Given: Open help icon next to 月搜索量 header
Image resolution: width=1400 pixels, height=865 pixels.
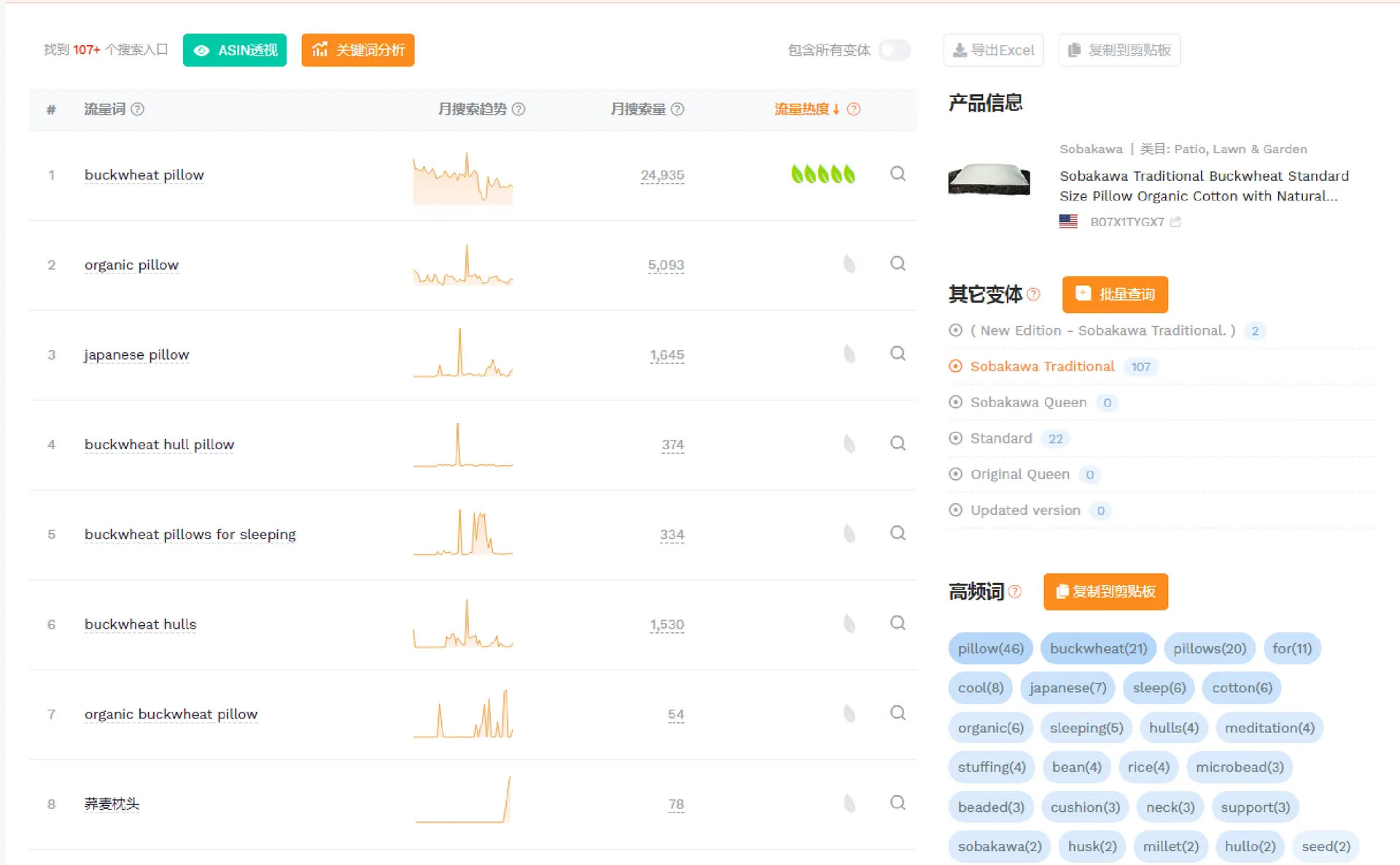Looking at the screenshot, I should pyautogui.click(x=677, y=109).
